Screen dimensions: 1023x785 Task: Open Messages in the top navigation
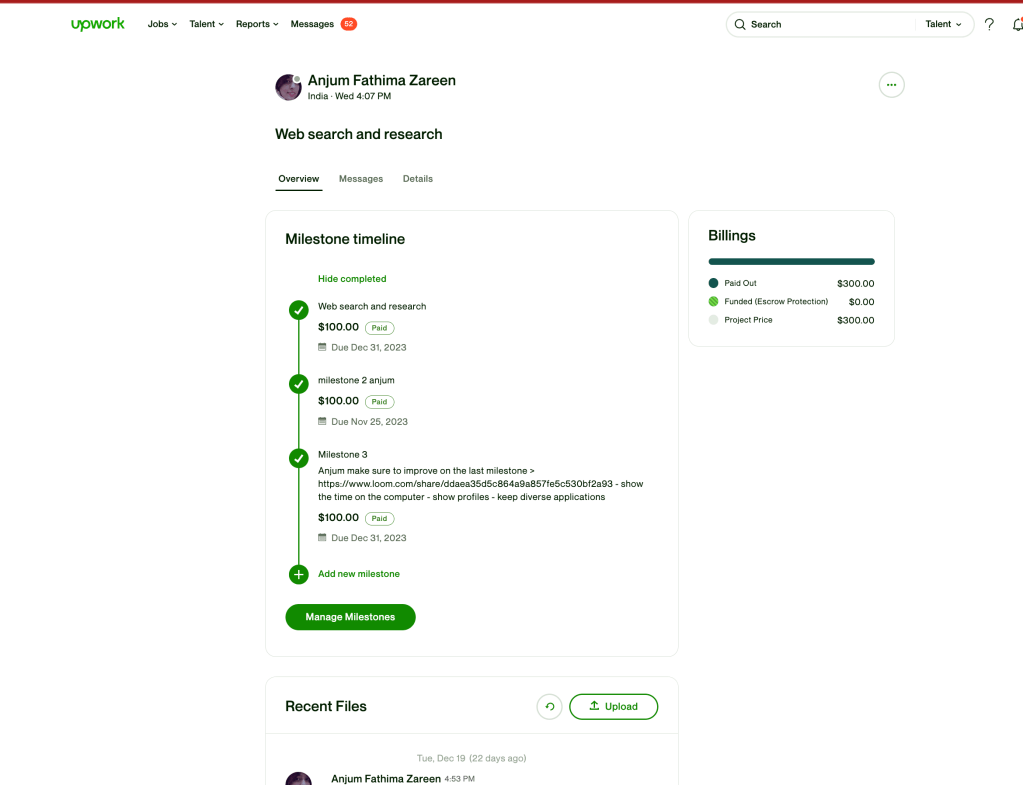click(312, 24)
